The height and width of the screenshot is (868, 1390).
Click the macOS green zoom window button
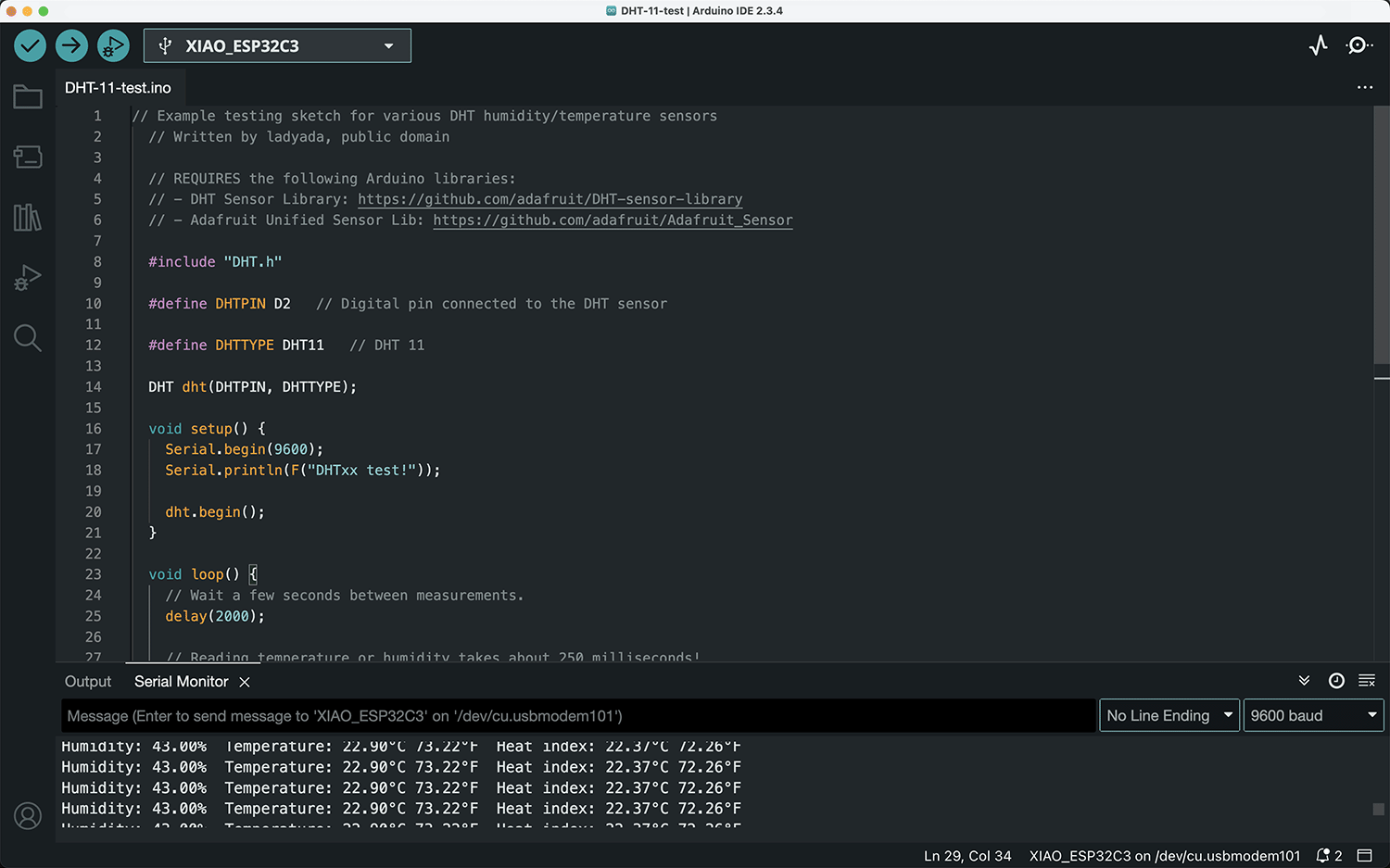43,11
